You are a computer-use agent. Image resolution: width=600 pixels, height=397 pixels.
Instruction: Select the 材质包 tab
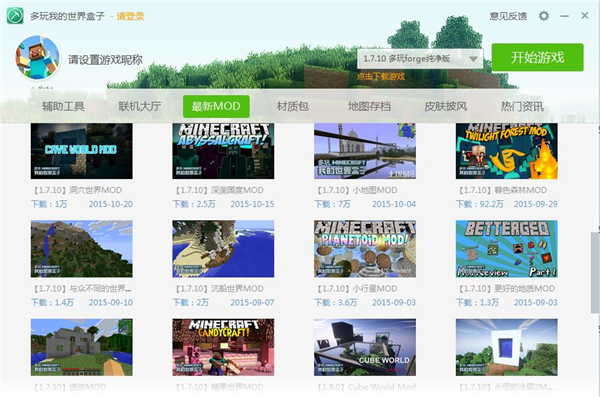pyautogui.click(x=293, y=106)
